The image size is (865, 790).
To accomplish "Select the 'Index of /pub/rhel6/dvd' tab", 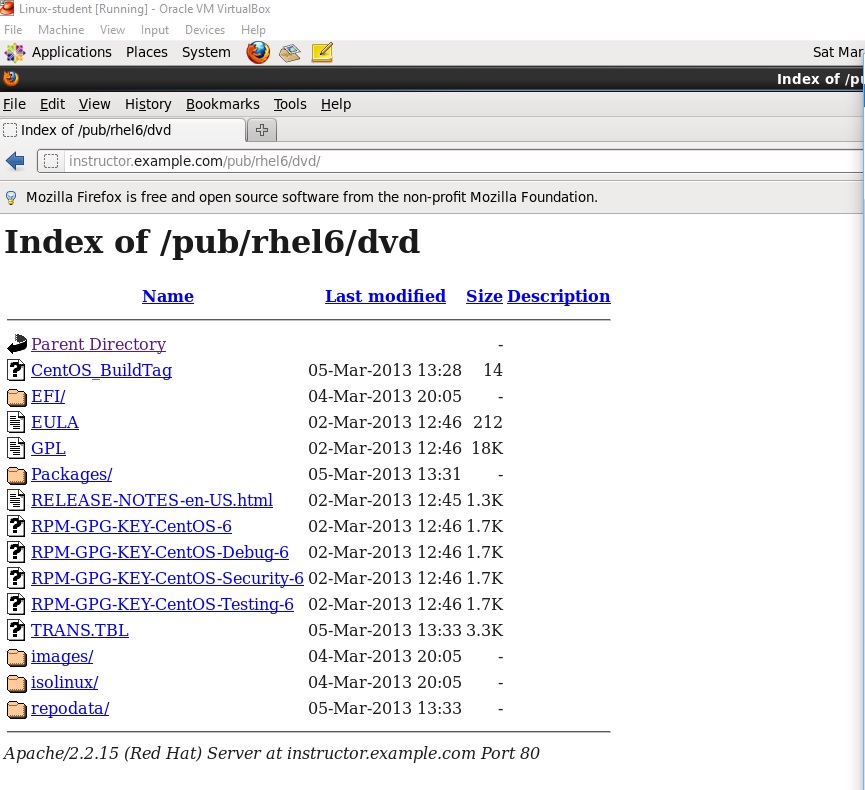I will pyautogui.click(x=122, y=130).
